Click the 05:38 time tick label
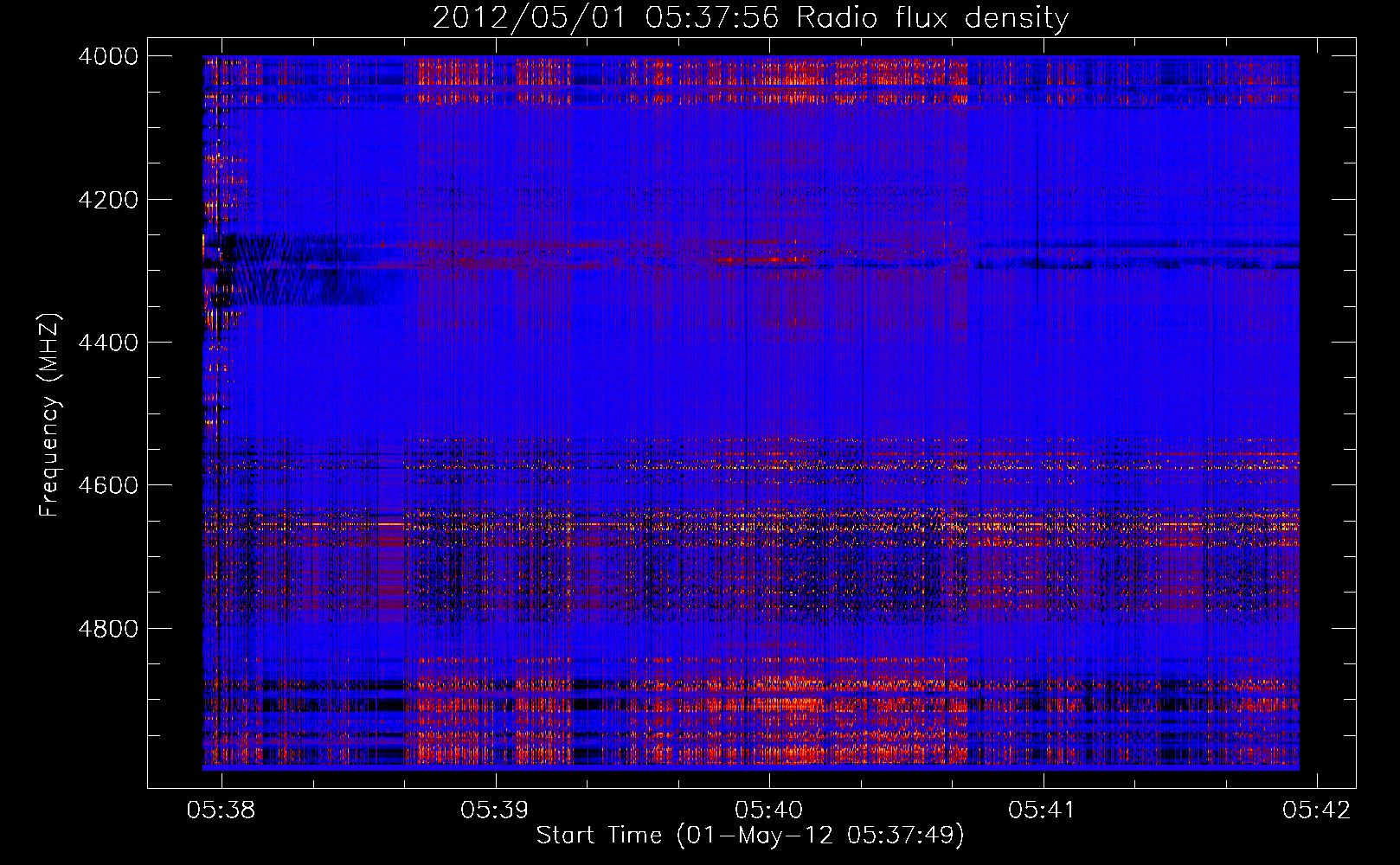 (x=222, y=811)
